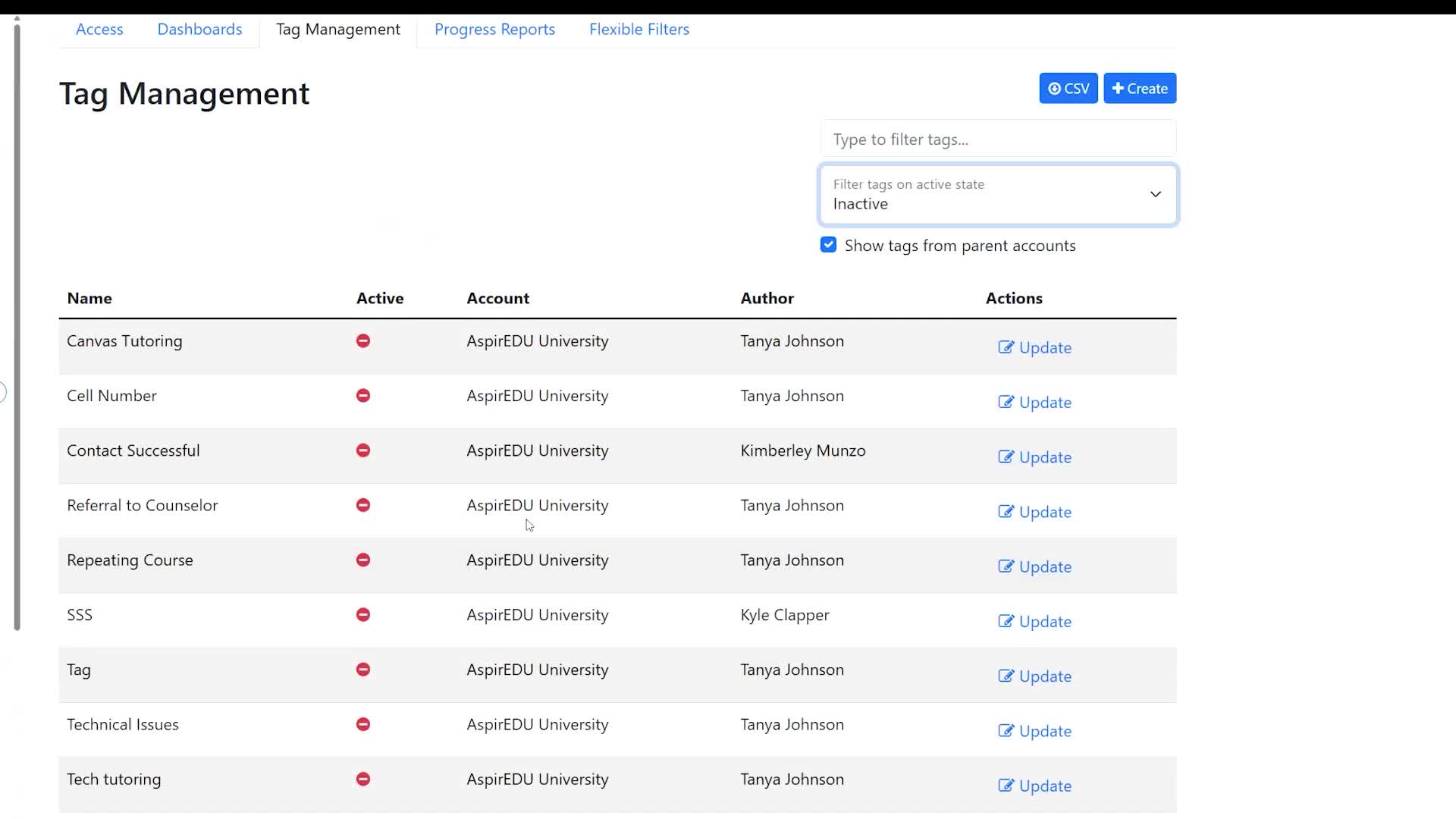The image size is (1456, 819).
Task: Create a new tag
Action: coord(1140,89)
